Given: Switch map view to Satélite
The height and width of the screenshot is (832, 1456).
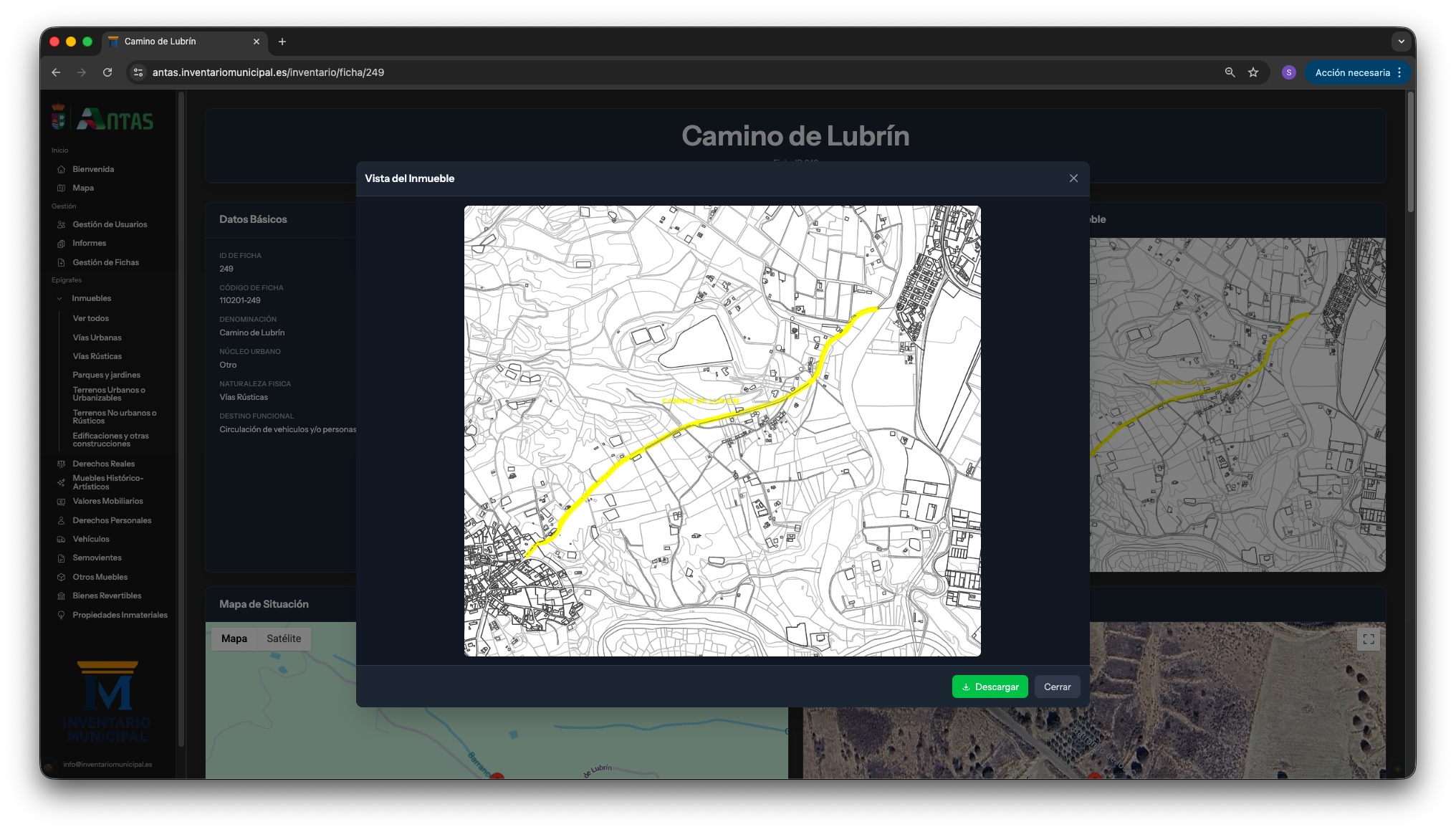Looking at the screenshot, I should (x=284, y=638).
